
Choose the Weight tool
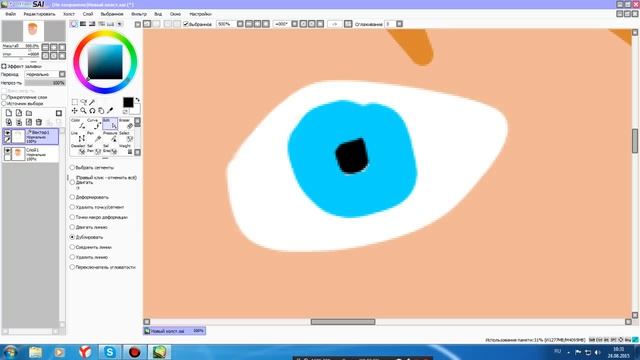(126, 149)
